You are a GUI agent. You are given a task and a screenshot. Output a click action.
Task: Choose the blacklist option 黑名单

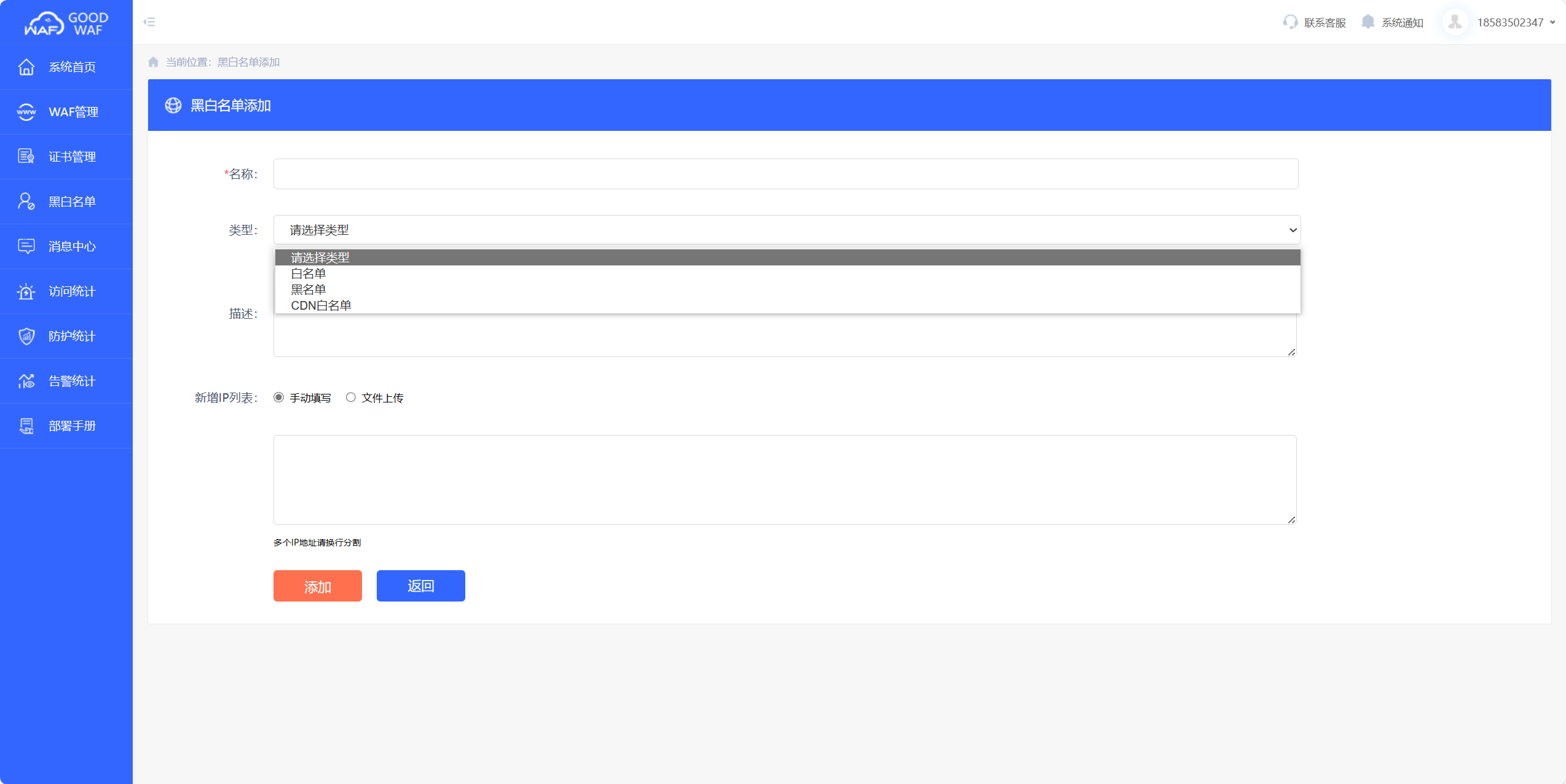[309, 289]
